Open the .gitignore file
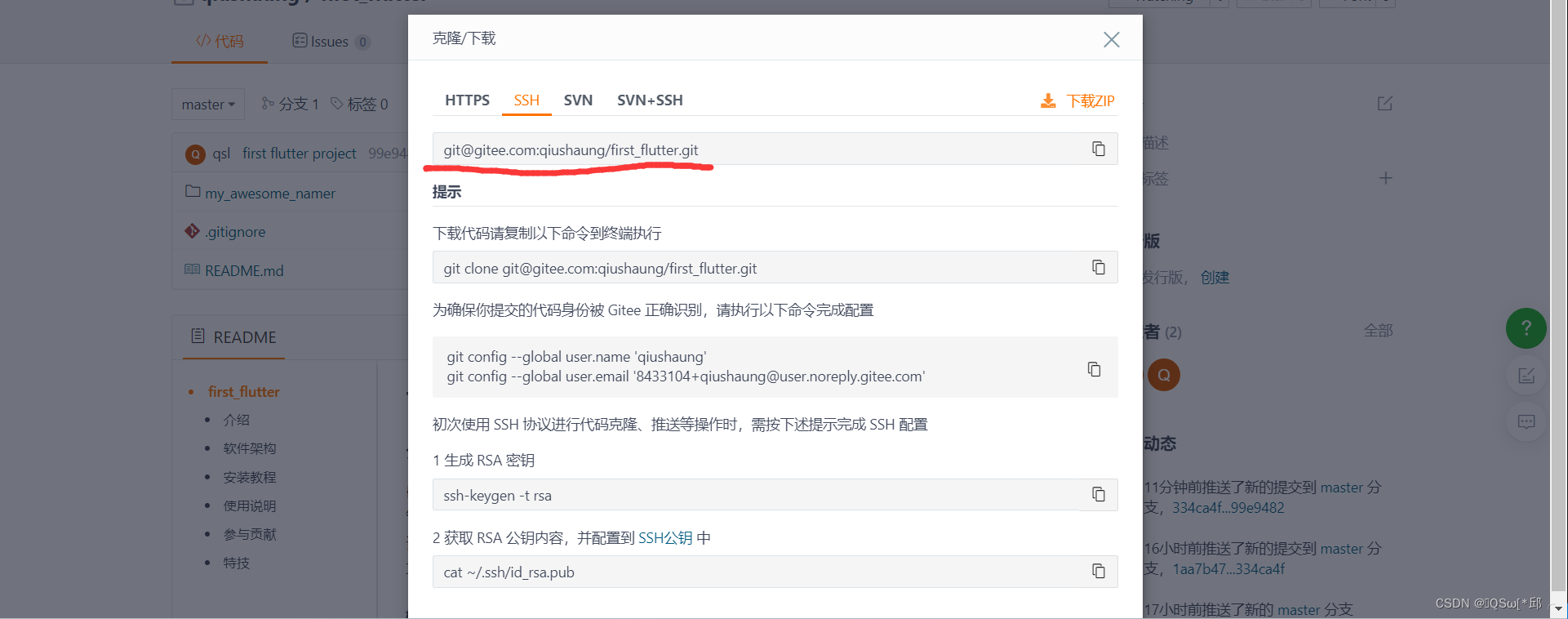 [235, 232]
